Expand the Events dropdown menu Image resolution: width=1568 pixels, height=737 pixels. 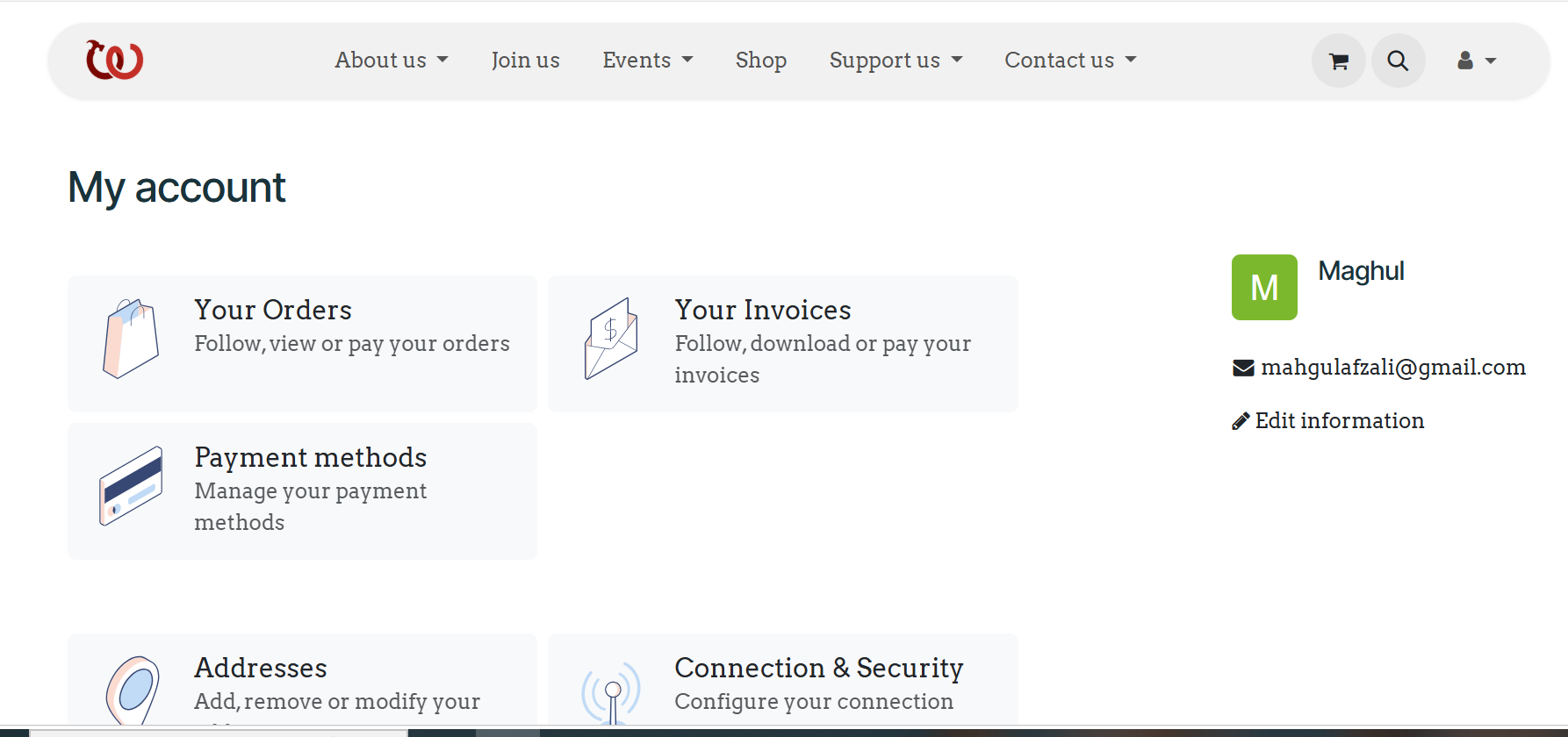coord(648,60)
